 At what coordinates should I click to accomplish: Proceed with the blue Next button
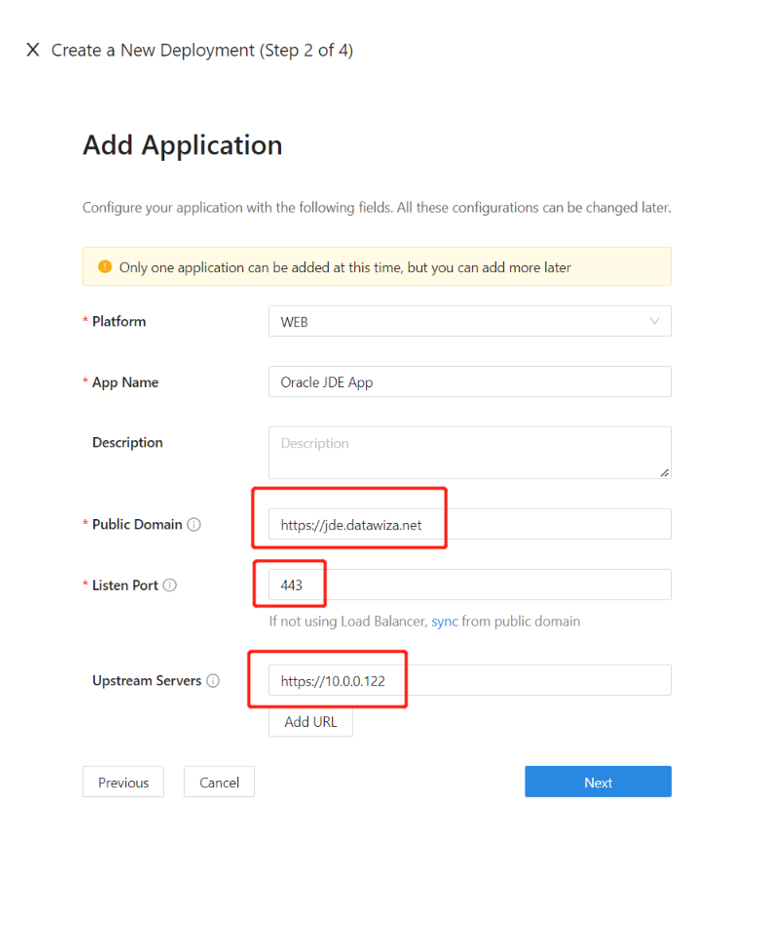pos(598,782)
